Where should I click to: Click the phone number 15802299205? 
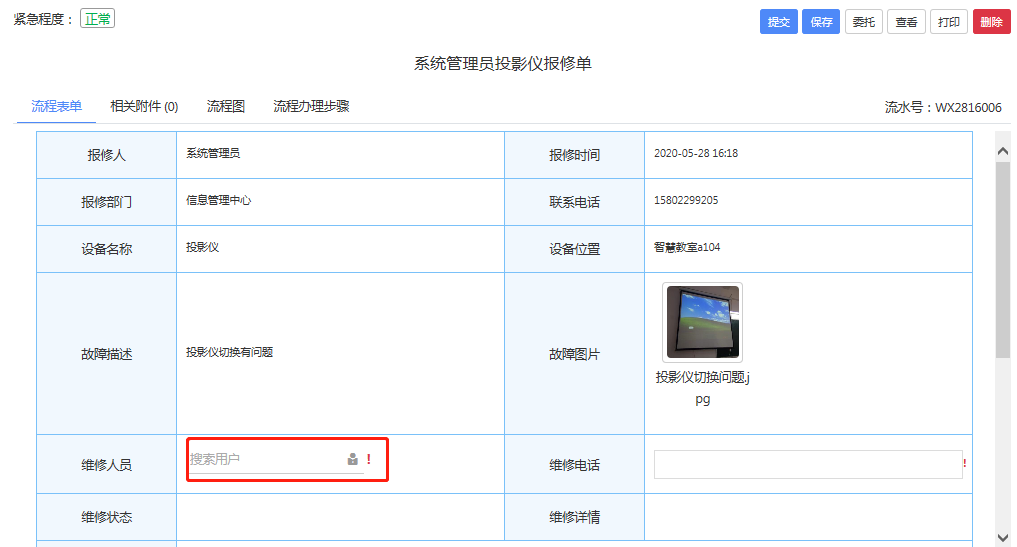(686, 201)
